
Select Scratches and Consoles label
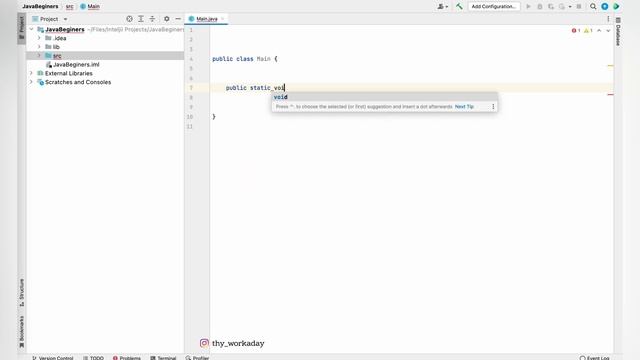pos(78,82)
